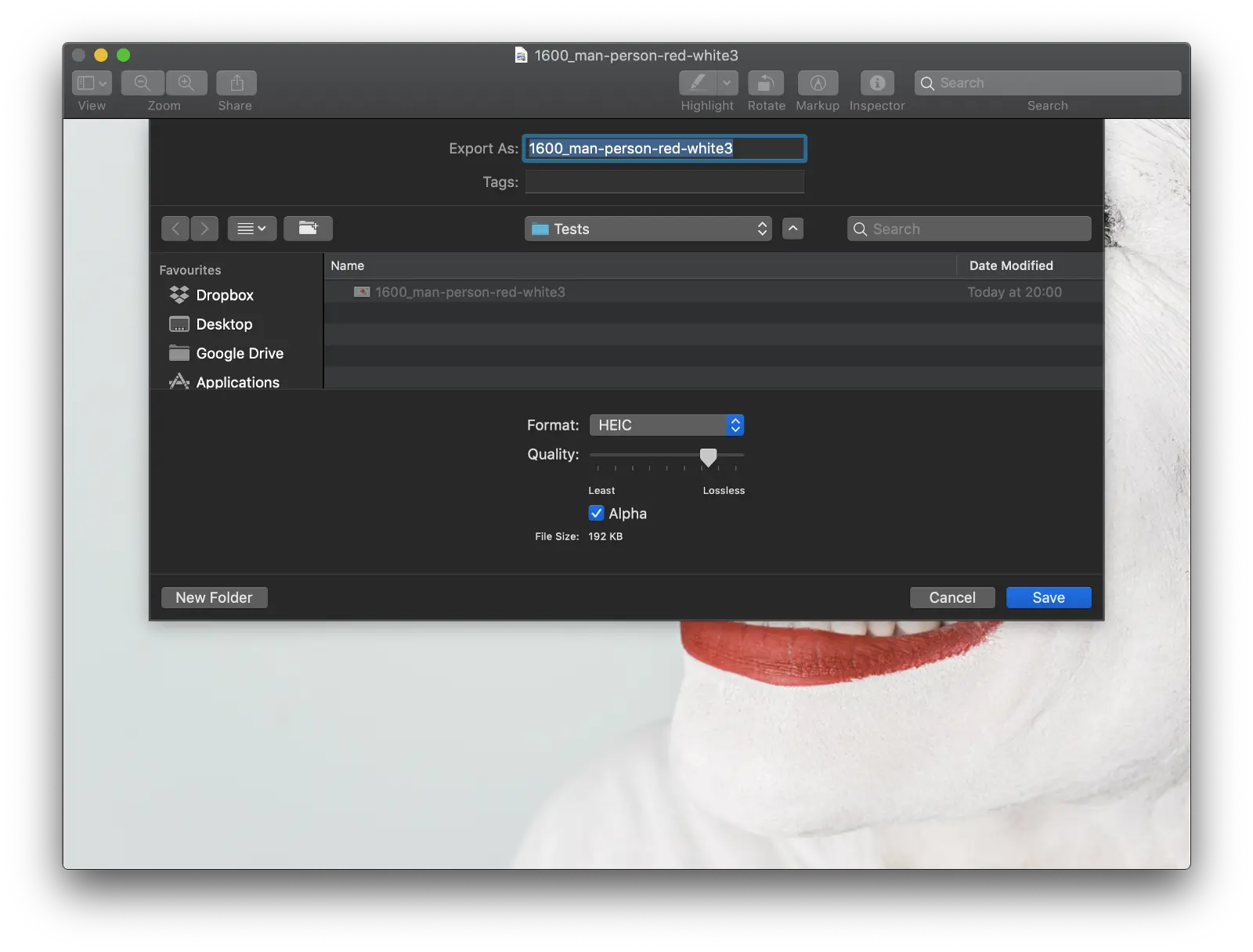This screenshot has width=1253, height=952.
Task: Toggle the Alpha checkbox
Action: (x=597, y=514)
